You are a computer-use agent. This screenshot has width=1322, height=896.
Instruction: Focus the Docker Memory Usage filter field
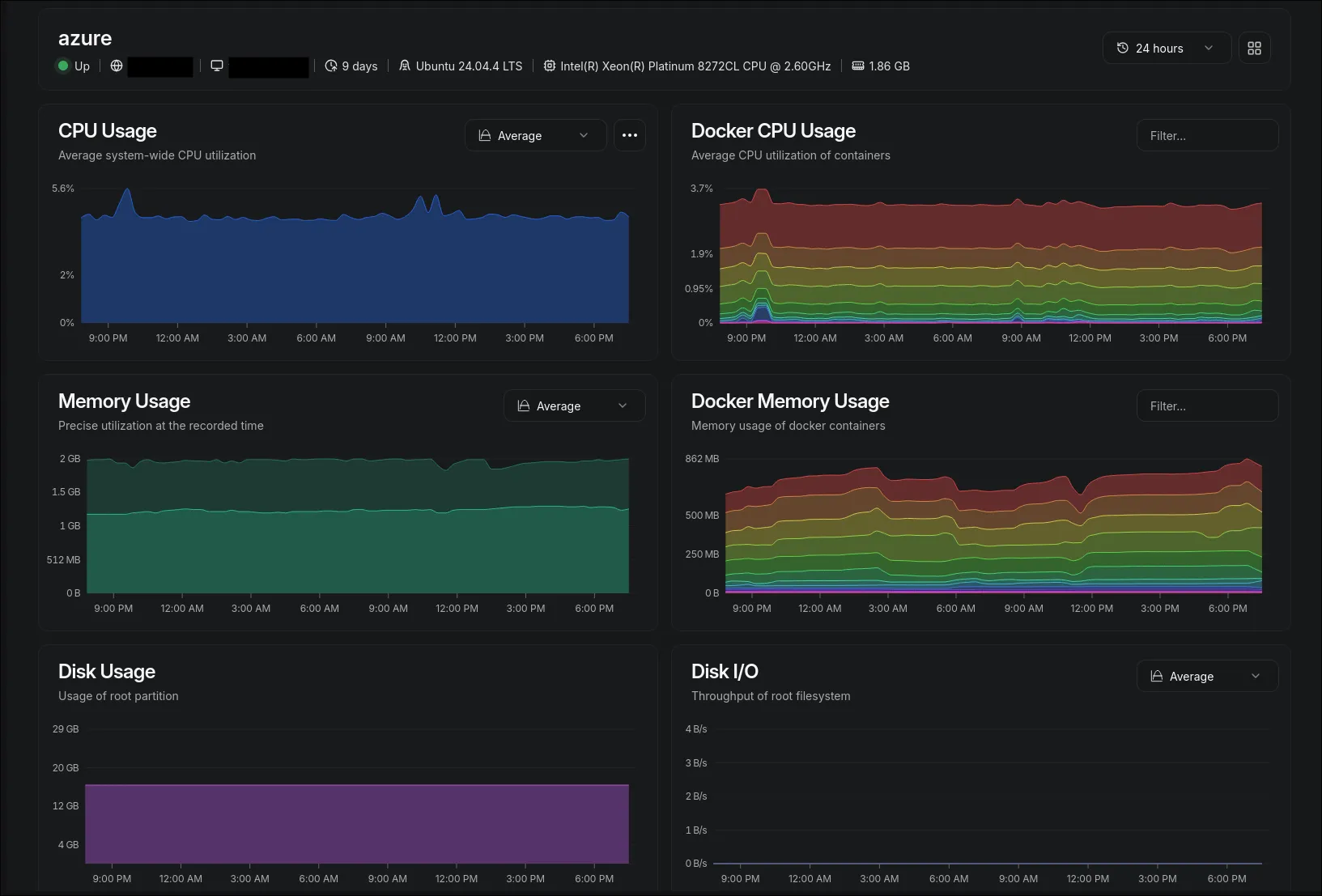tap(1206, 406)
